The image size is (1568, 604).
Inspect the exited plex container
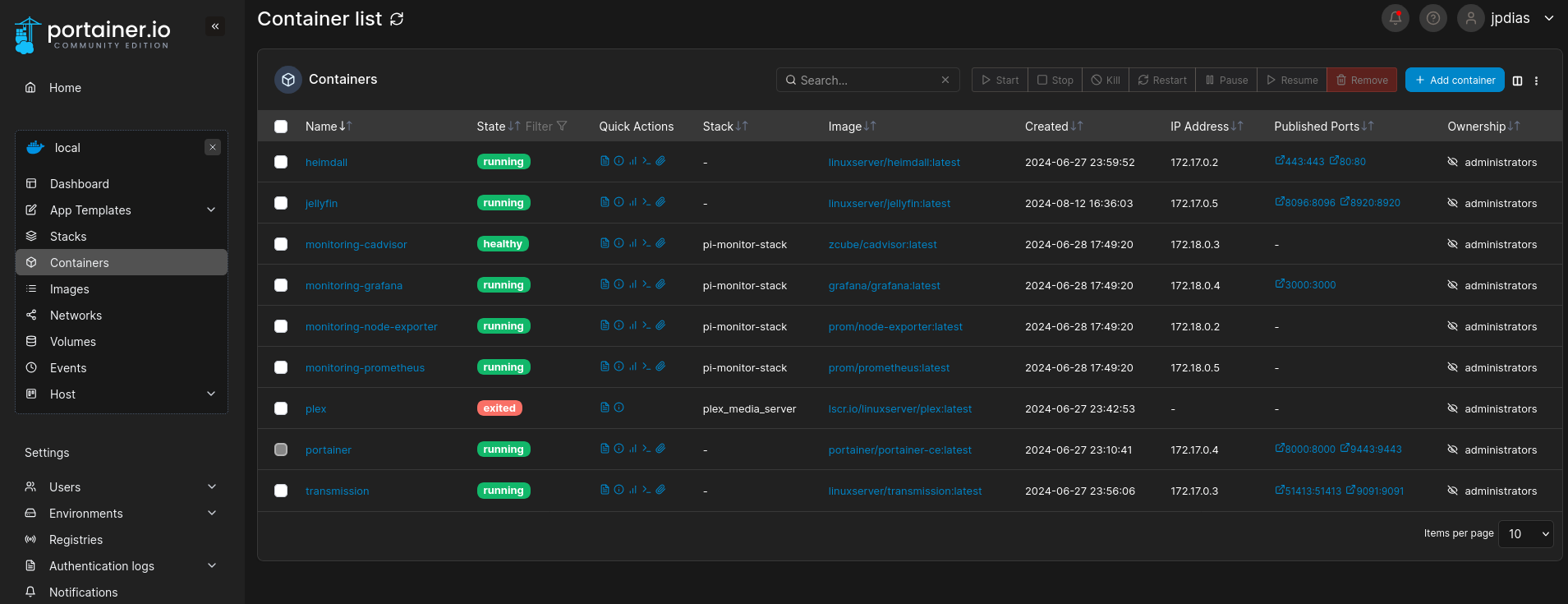(x=618, y=408)
